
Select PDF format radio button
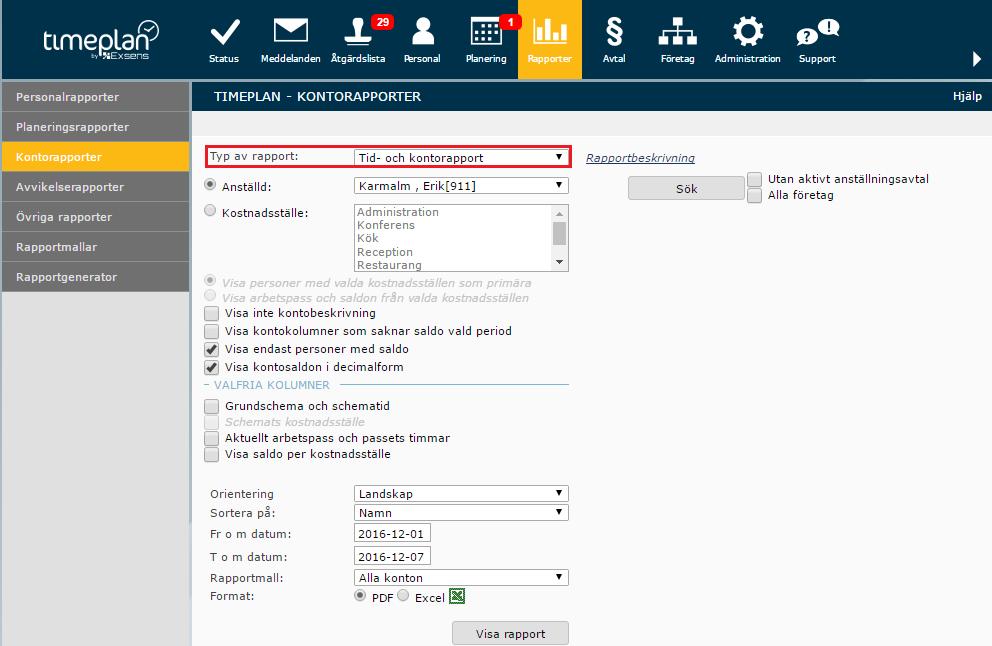360,595
